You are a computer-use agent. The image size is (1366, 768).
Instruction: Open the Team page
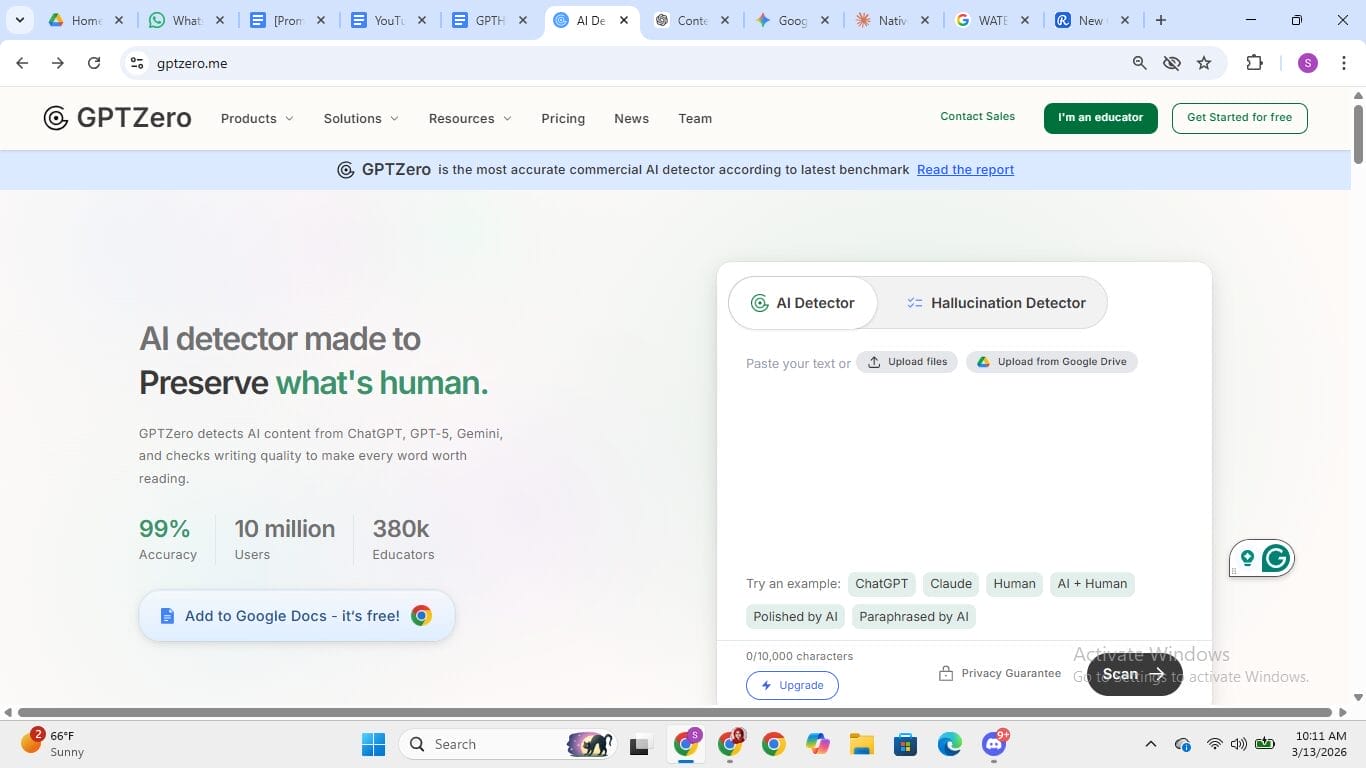tap(695, 118)
